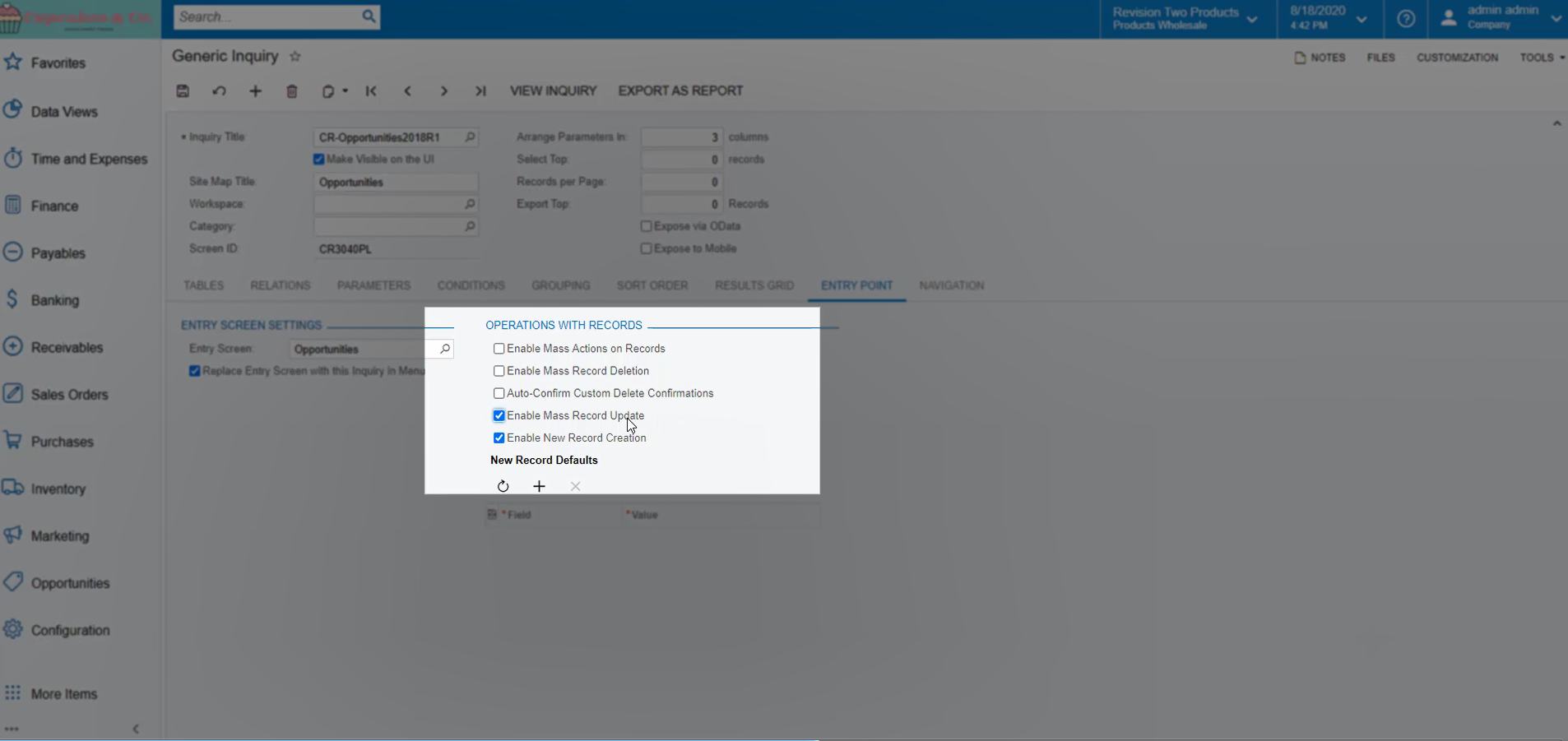
Task: Open Entry Screen lookup selector
Action: [444, 349]
